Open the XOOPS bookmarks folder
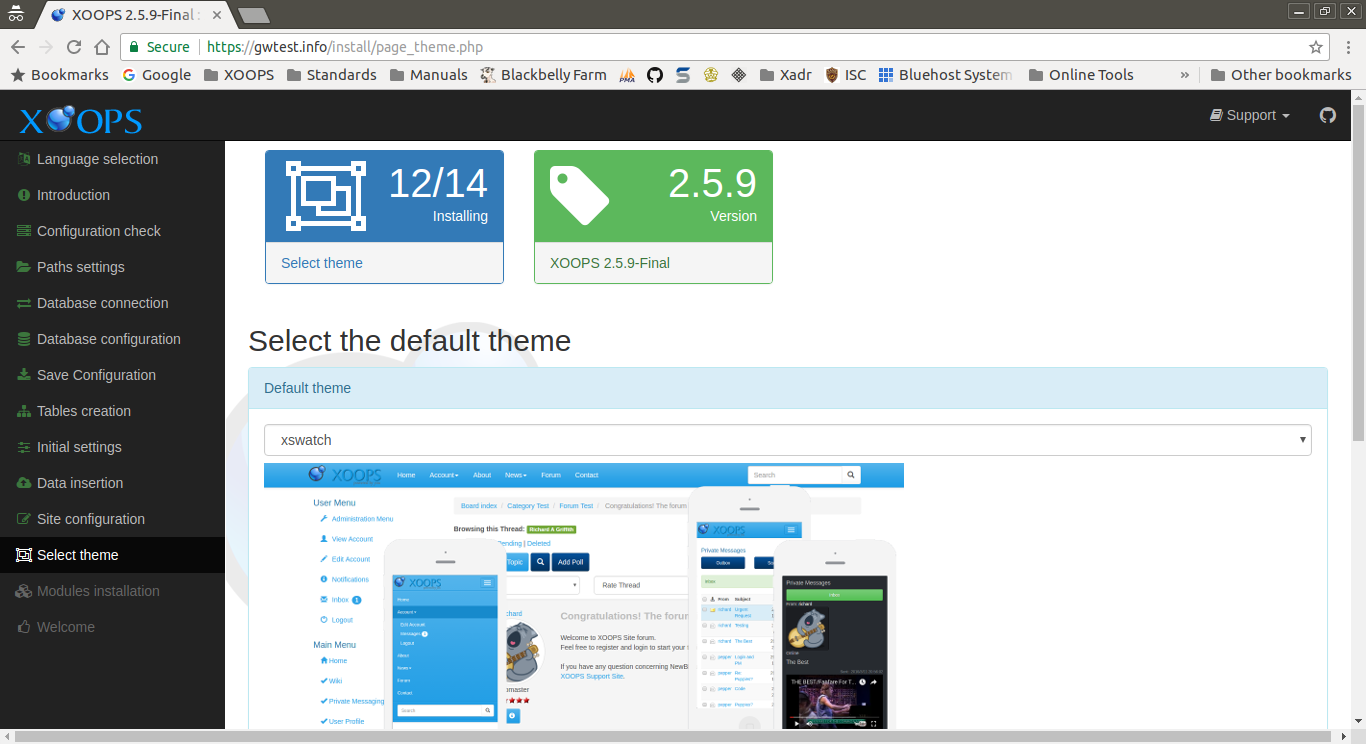 point(239,74)
